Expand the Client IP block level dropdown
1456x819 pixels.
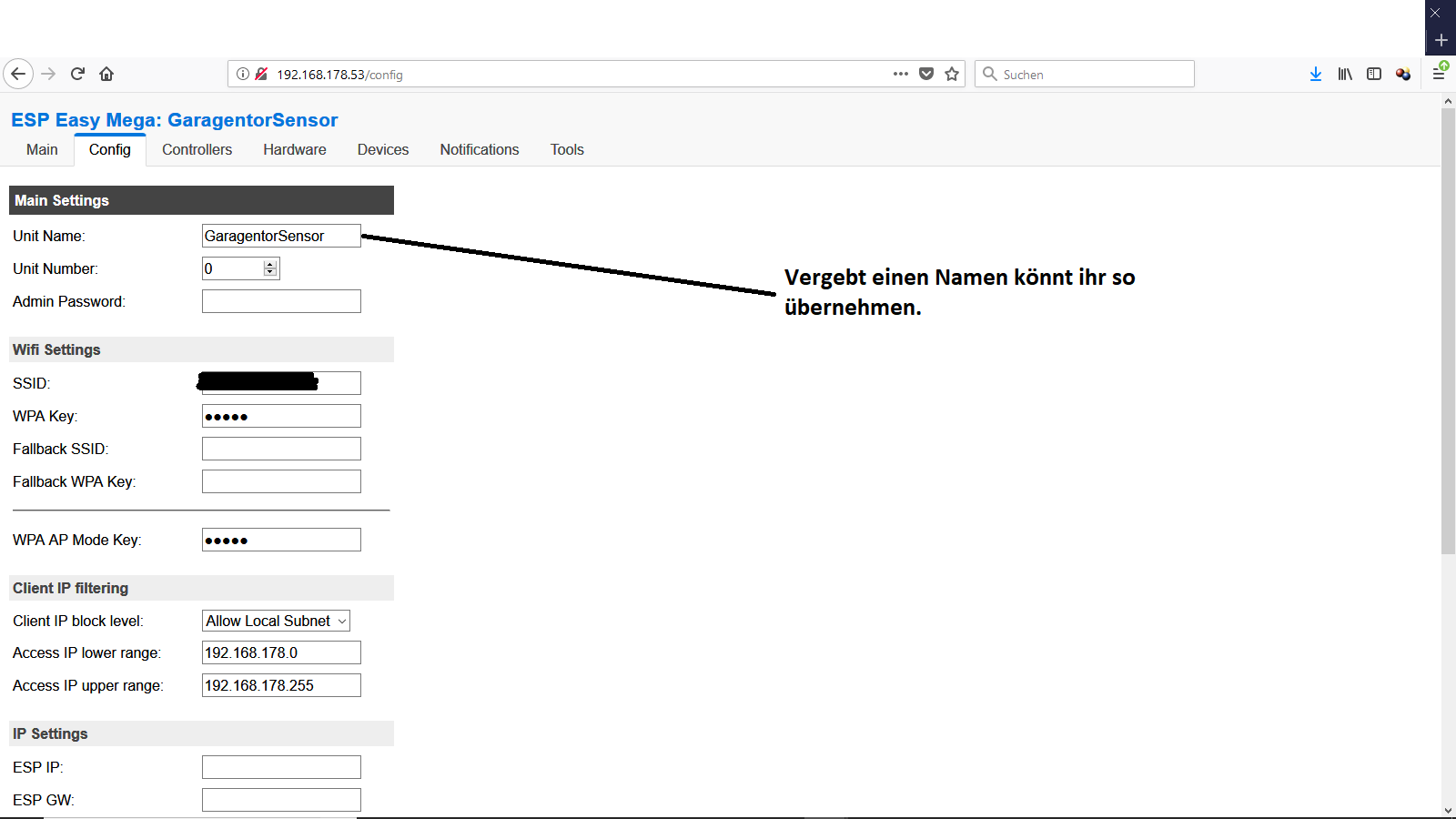[276, 621]
